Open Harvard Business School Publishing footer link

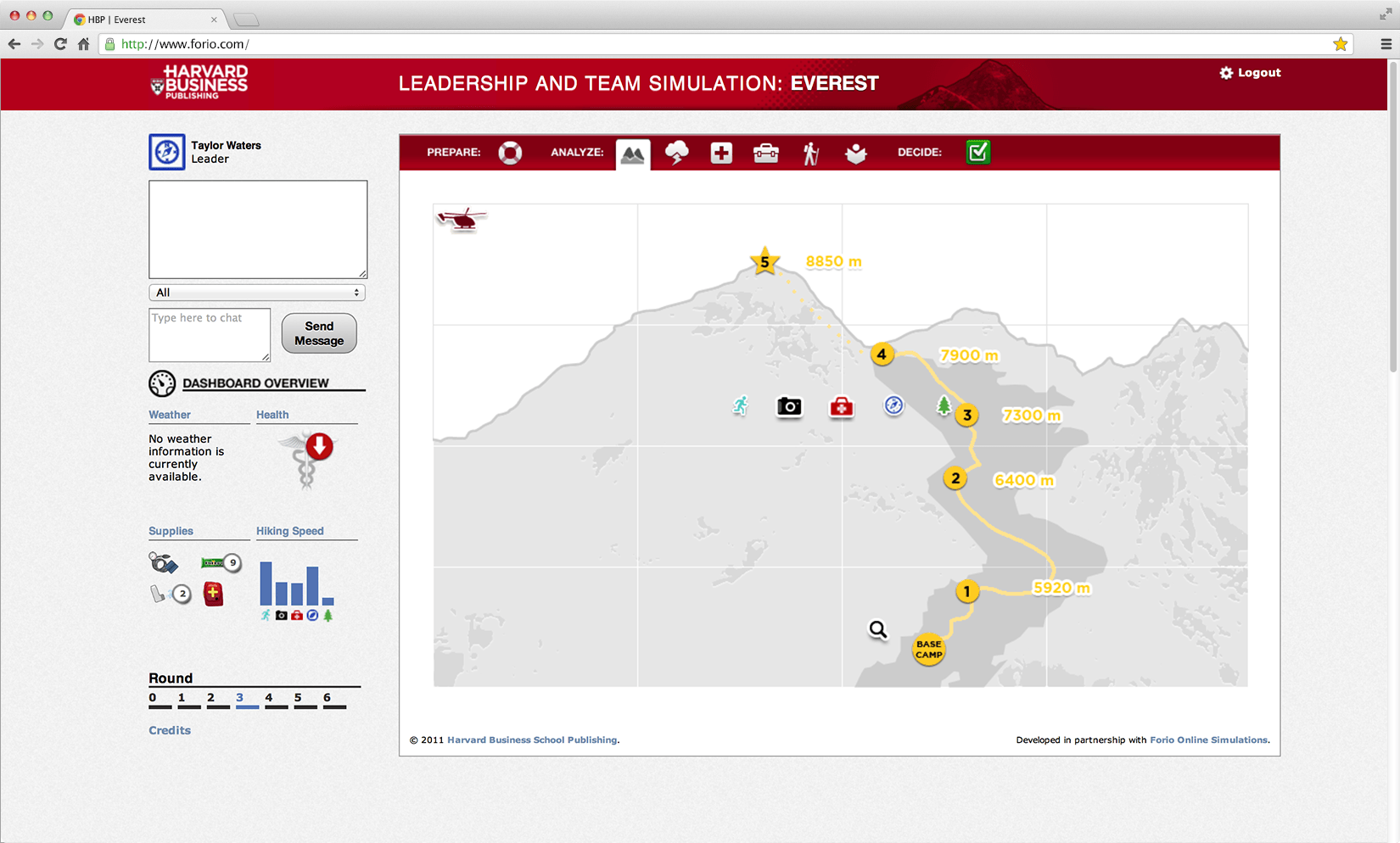(x=532, y=740)
